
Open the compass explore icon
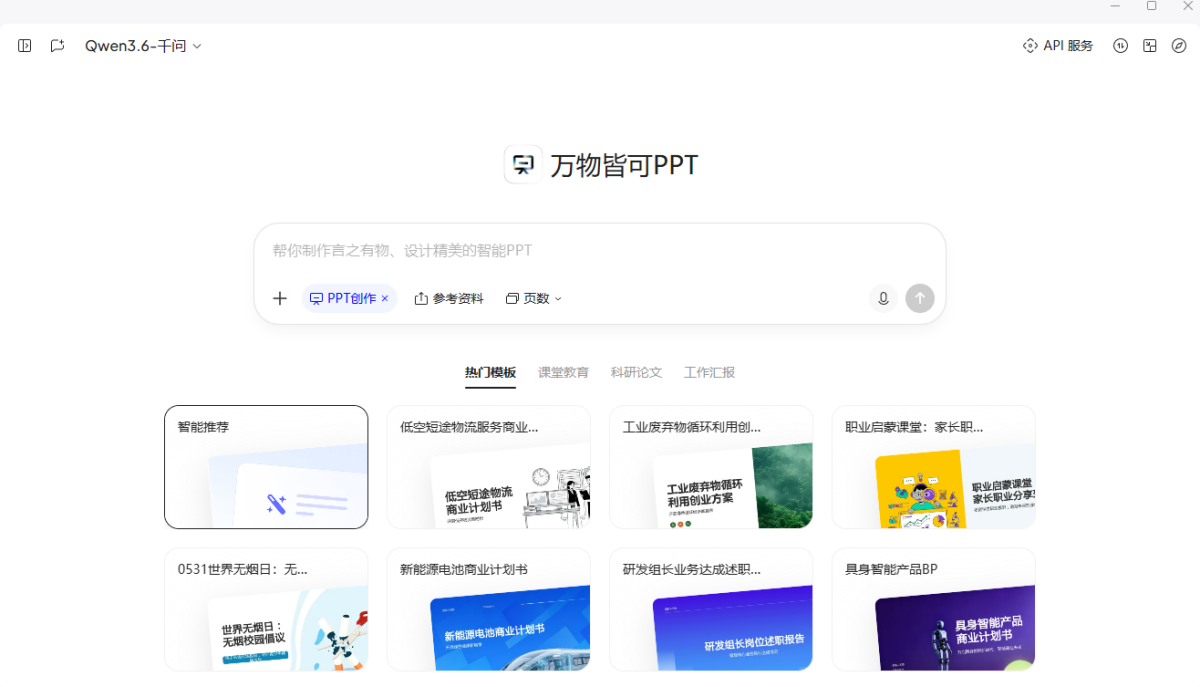tap(1179, 46)
